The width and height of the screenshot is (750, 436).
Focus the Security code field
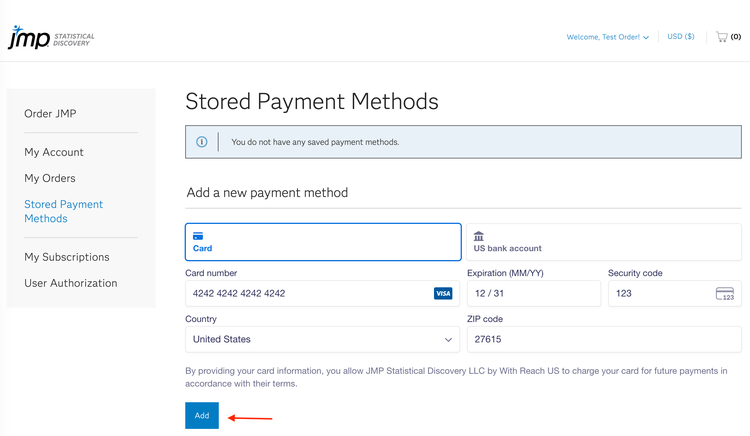coord(674,294)
